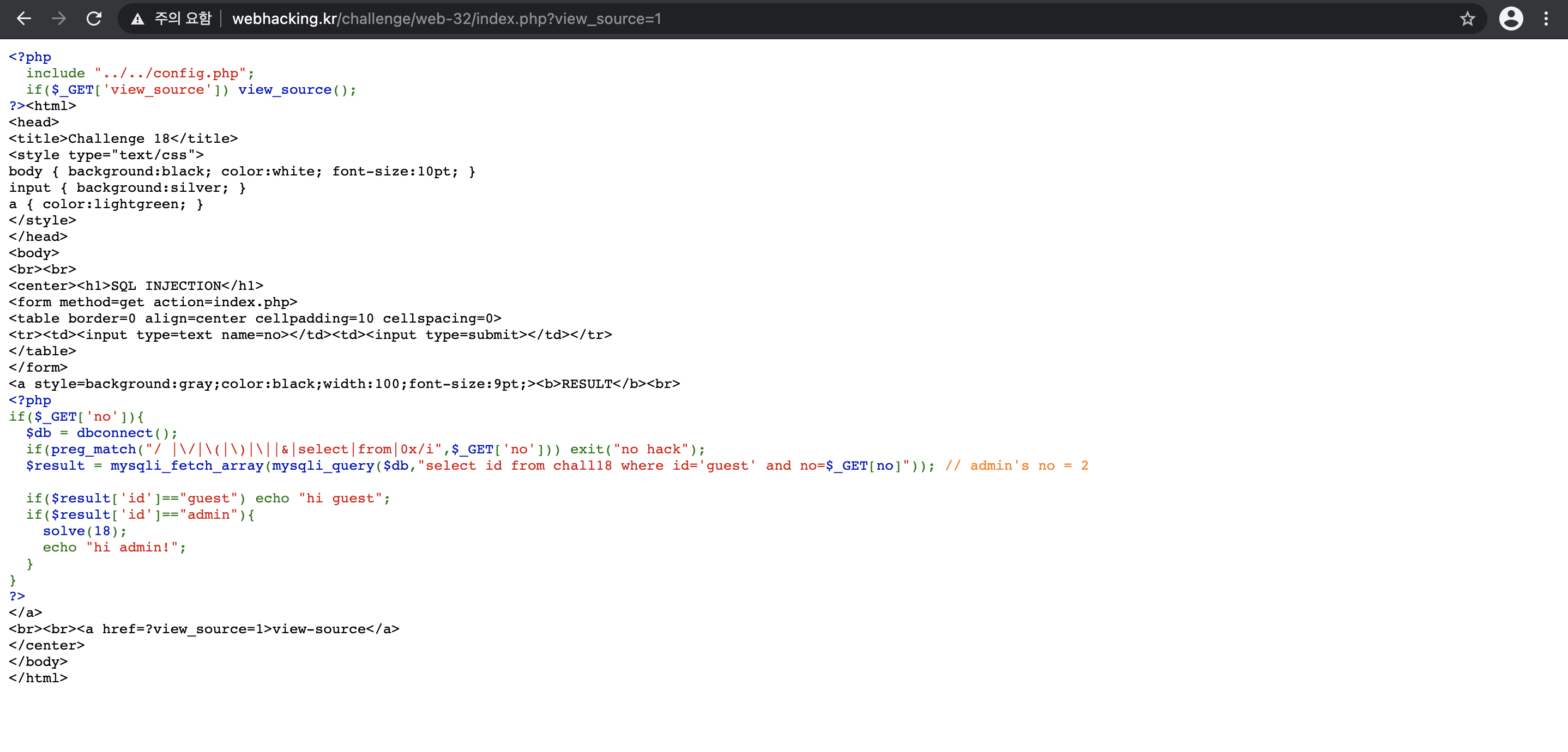The height and width of the screenshot is (752, 1568).
Task: Click the orange admin's no = 2 comment
Action: coord(1016,466)
